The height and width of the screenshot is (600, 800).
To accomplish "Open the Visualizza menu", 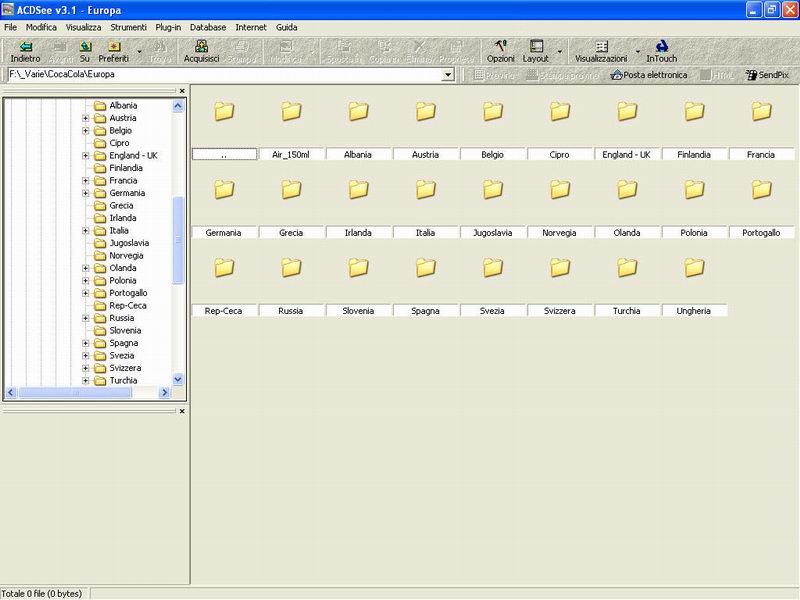I will click(x=83, y=28).
